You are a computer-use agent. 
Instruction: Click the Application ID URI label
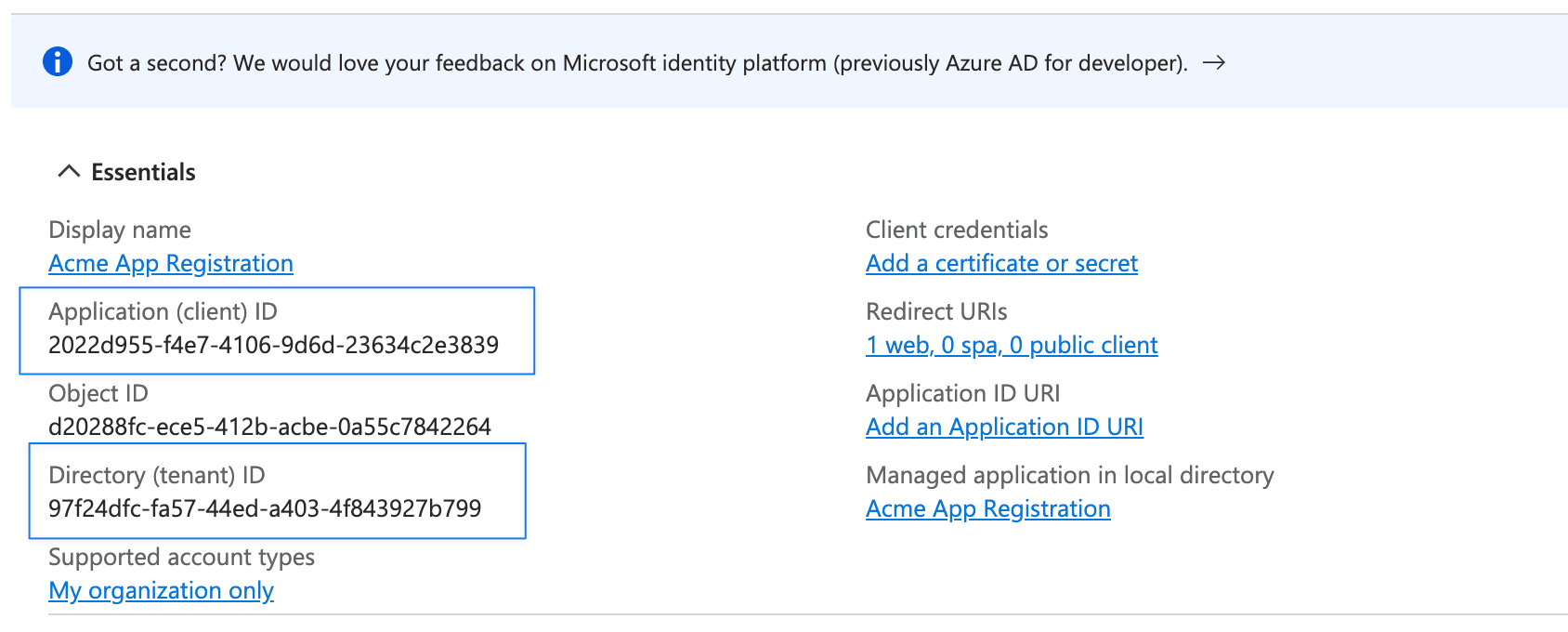(963, 394)
